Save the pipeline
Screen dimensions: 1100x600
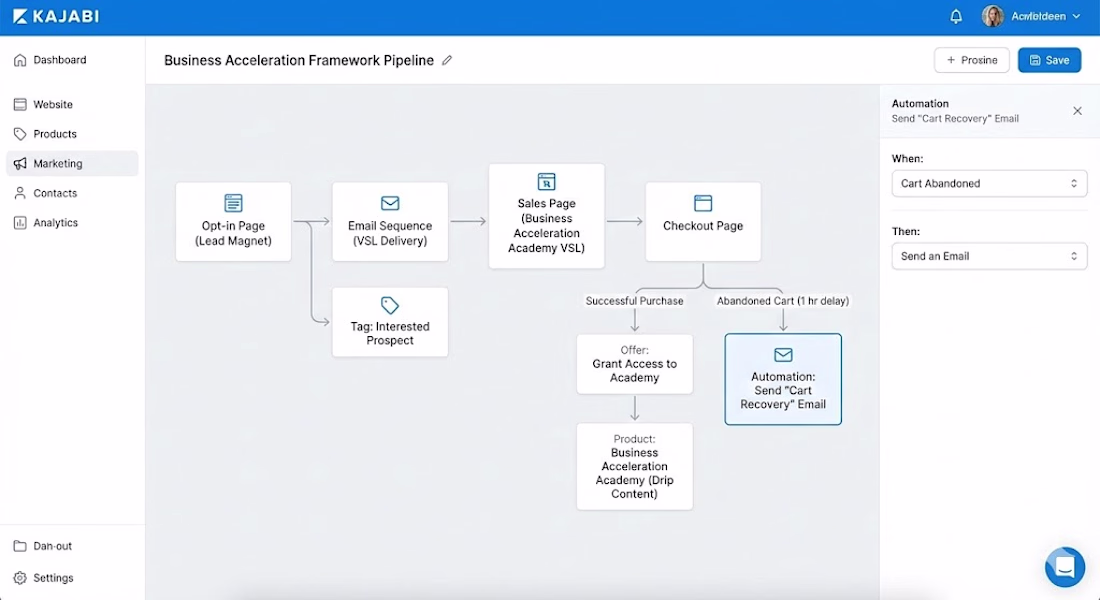coord(1049,60)
